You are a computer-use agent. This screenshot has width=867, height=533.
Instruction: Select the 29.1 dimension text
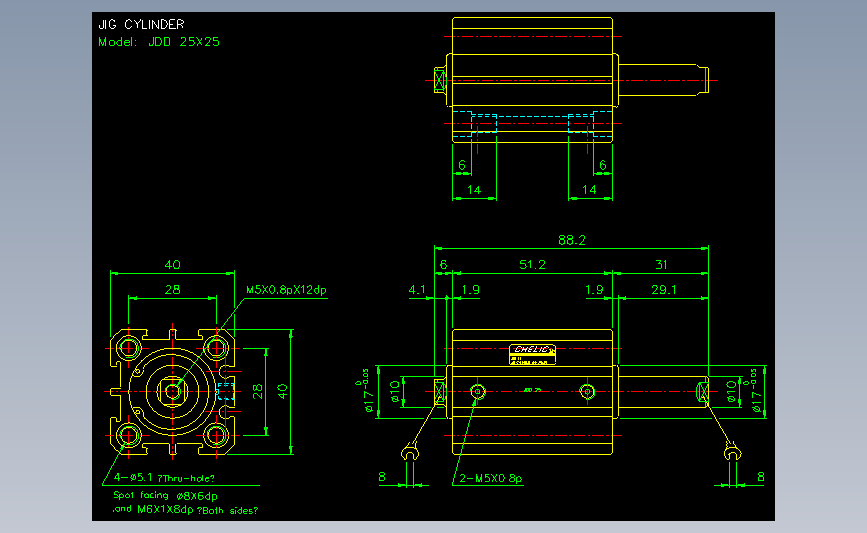[664, 290]
